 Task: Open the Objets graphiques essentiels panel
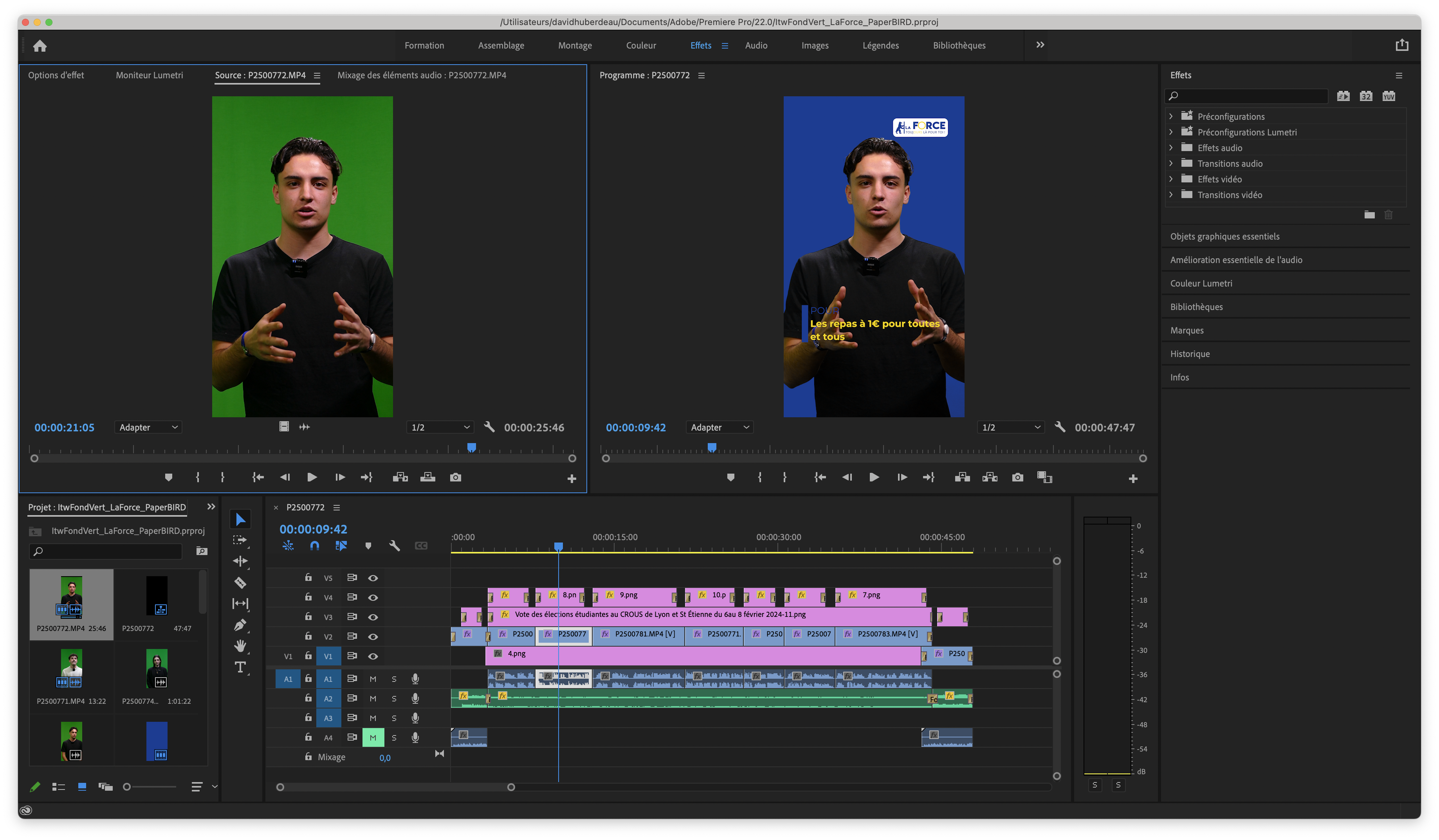coord(1224,236)
